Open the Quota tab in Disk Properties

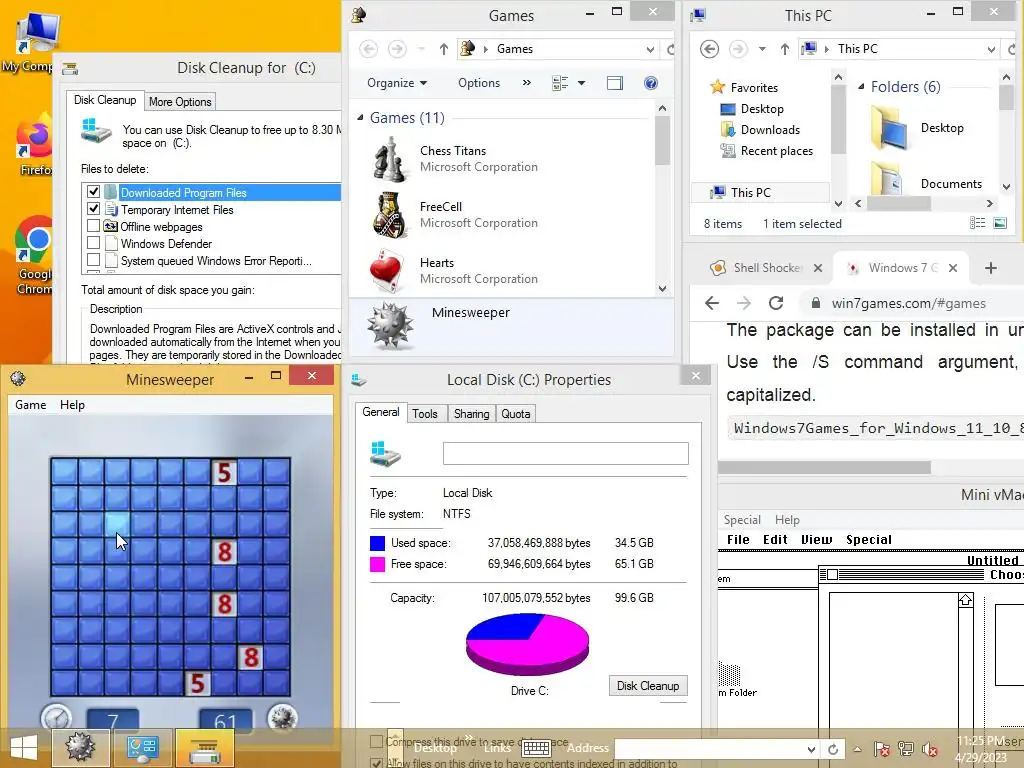pos(515,413)
